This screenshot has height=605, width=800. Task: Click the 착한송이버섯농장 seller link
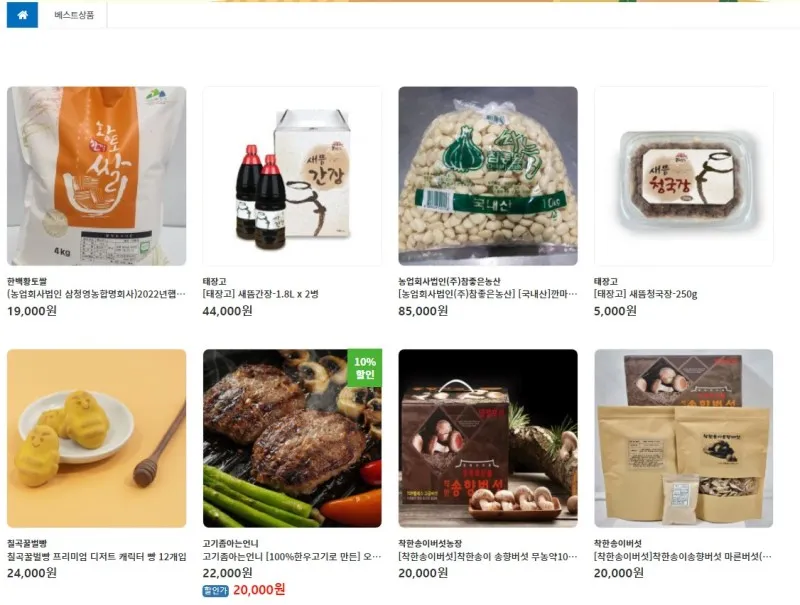(x=430, y=543)
